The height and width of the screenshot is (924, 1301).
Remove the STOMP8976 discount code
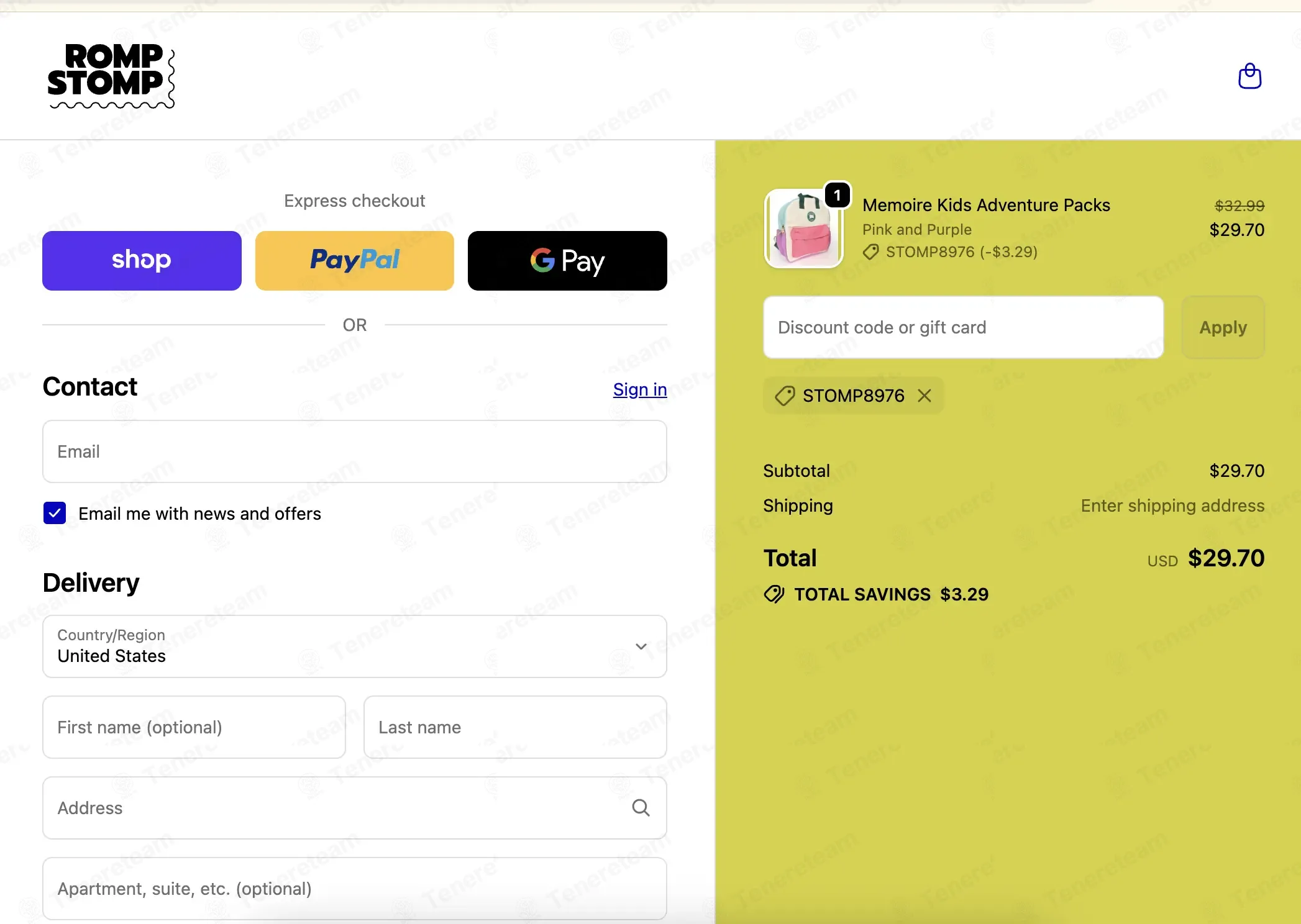click(924, 396)
